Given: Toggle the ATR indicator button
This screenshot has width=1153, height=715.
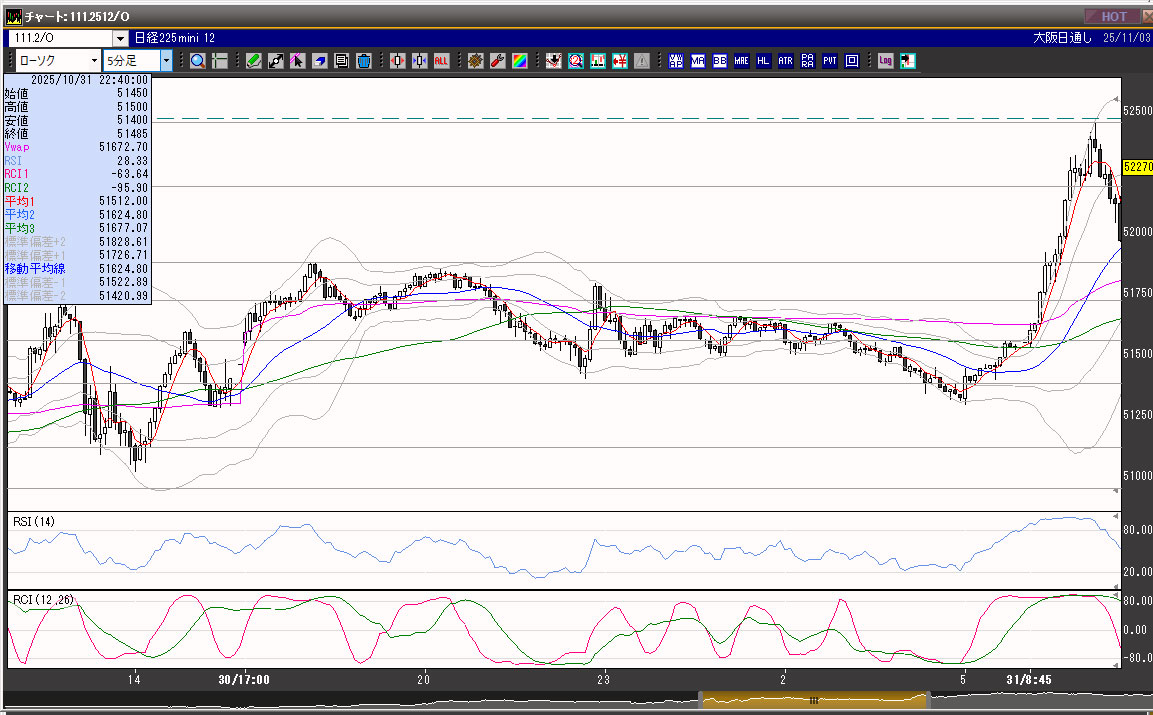Looking at the screenshot, I should pyautogui.click(x=786, y=61).
